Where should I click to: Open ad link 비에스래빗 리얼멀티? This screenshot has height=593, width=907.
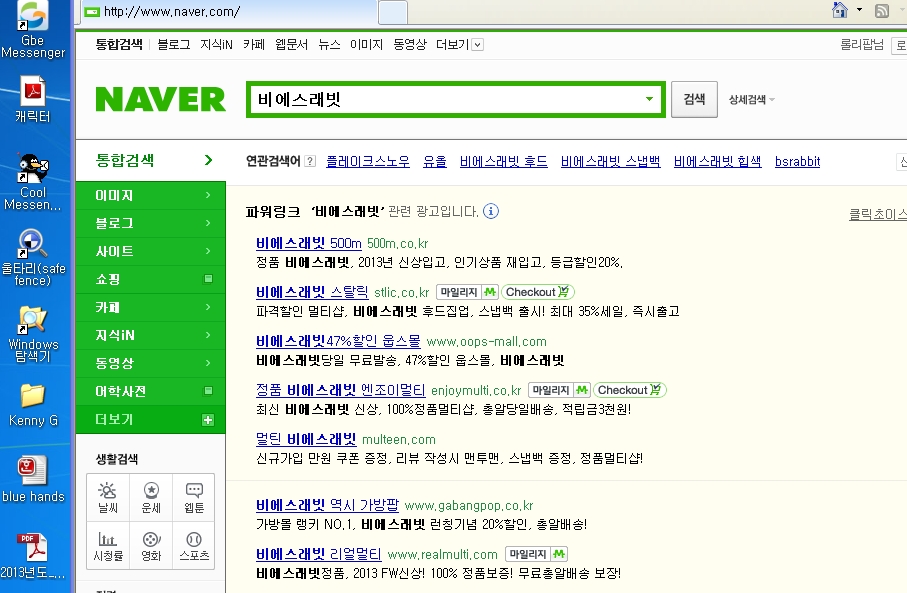click(318, 554)
